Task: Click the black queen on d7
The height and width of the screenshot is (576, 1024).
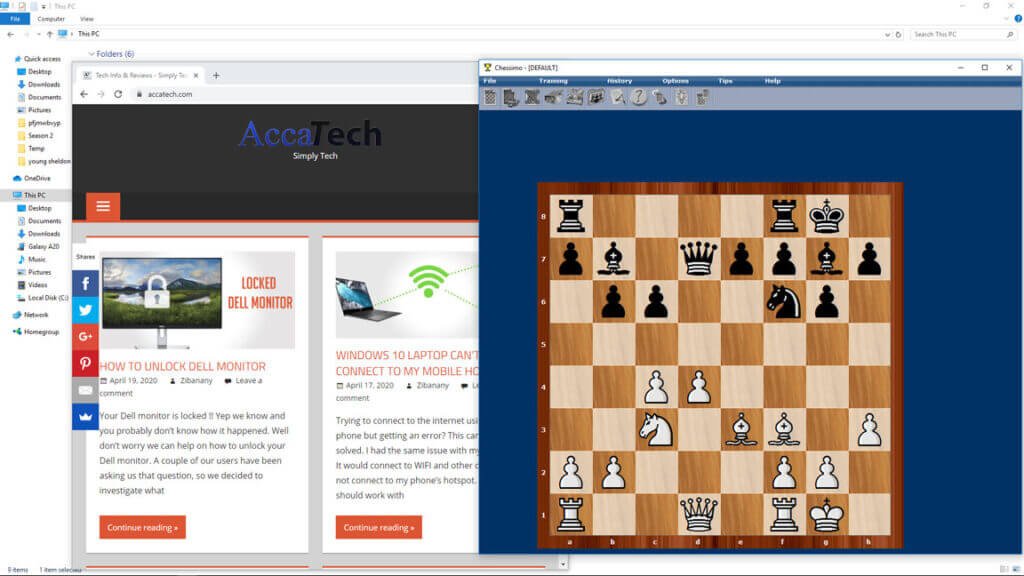Action: (699, 259)
